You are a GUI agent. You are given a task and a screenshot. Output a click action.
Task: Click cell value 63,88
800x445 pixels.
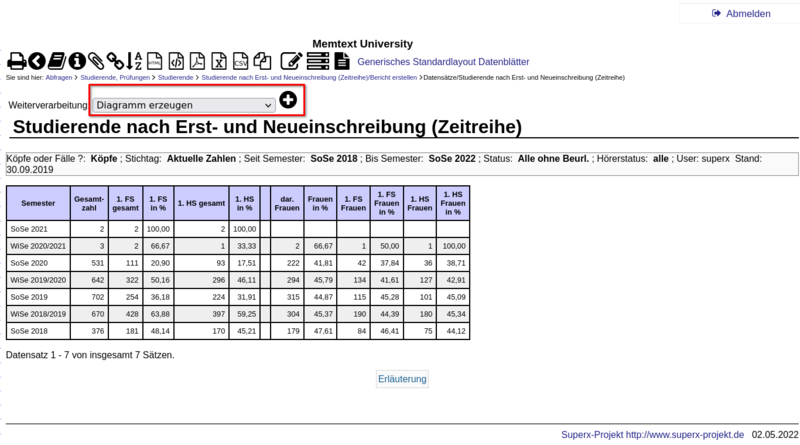click(x=160, y=314)
